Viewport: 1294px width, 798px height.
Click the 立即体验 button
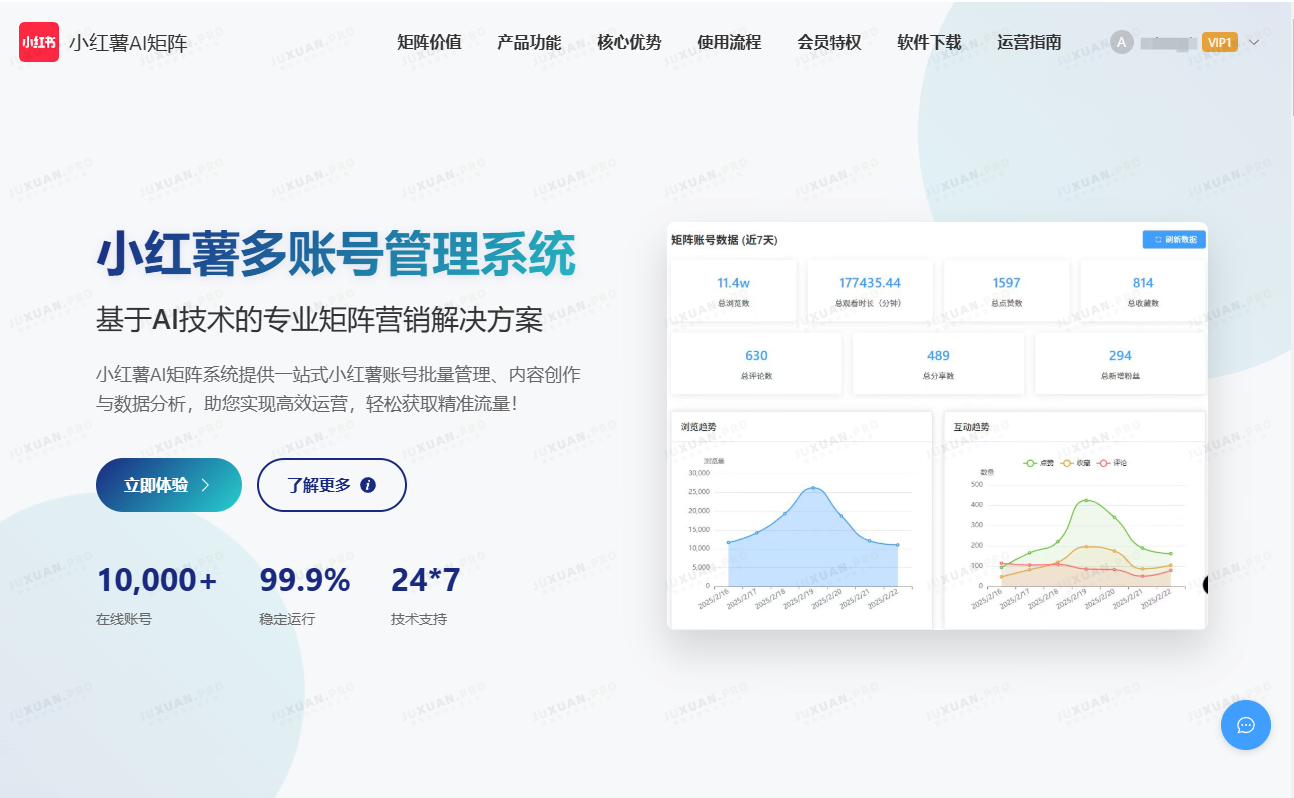(169, 485)
